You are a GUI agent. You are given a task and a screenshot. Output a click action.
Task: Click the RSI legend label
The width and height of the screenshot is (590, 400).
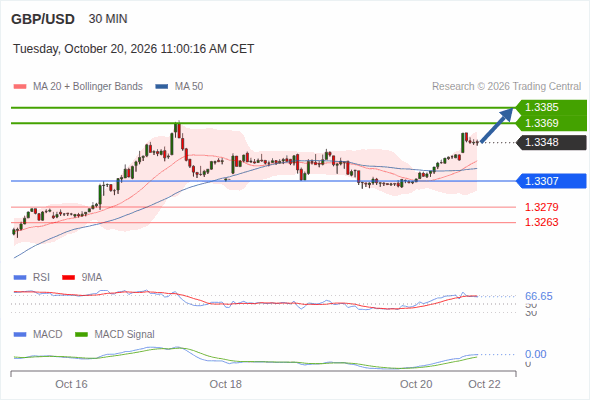point(41,277)
